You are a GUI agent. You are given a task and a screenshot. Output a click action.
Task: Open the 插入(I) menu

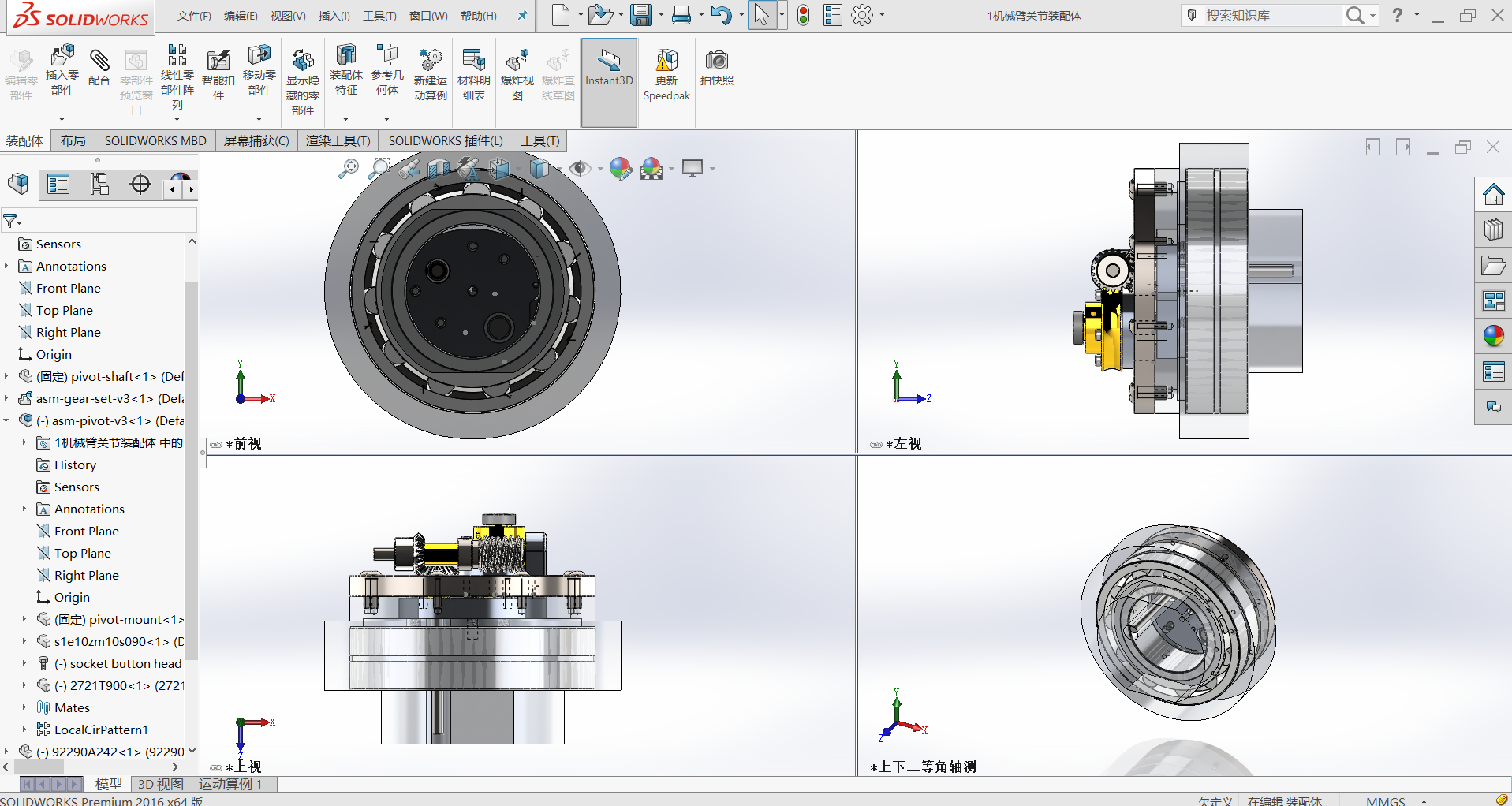click(x=334, y=16)
